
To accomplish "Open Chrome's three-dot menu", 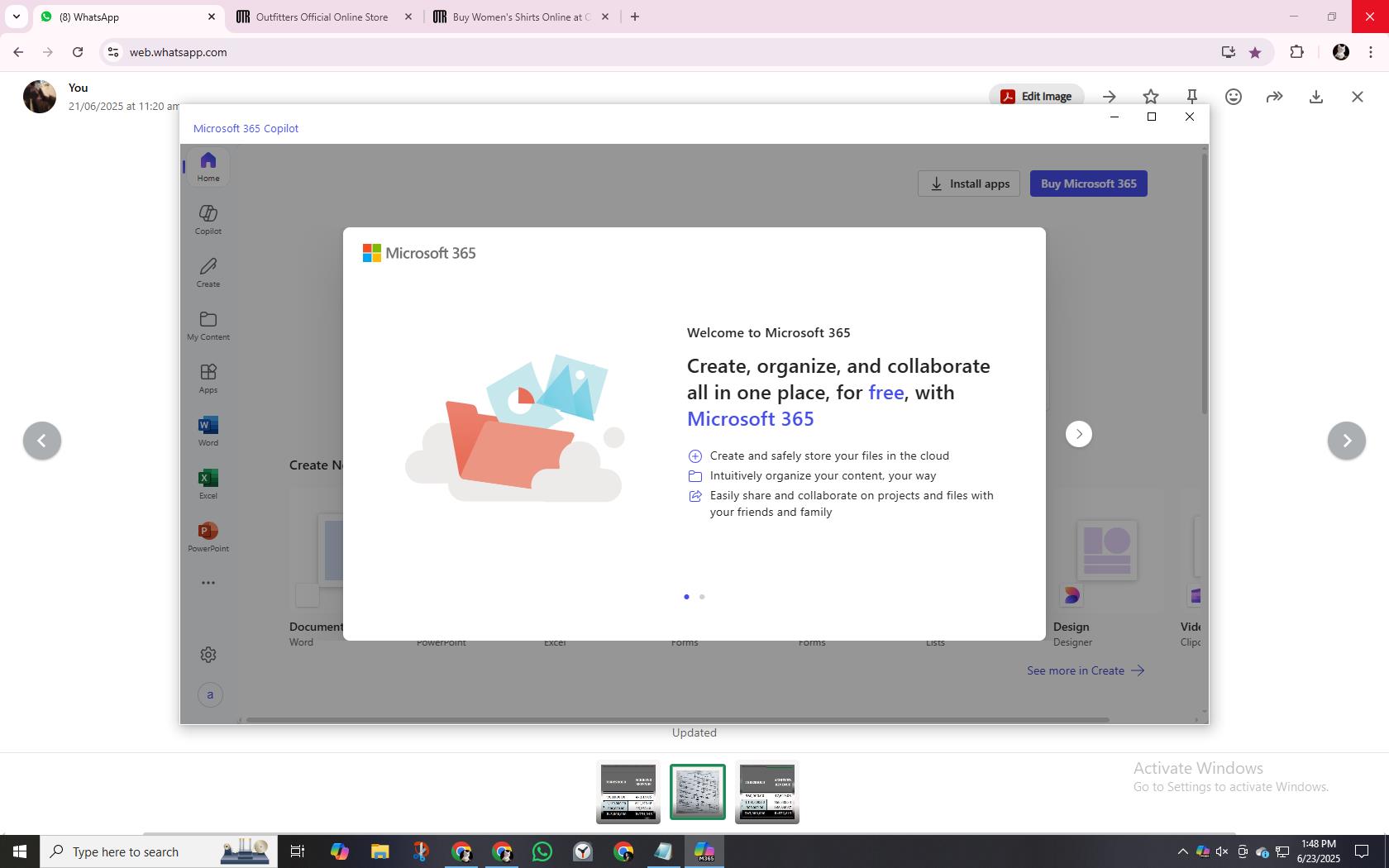I will click(1371, 52).
